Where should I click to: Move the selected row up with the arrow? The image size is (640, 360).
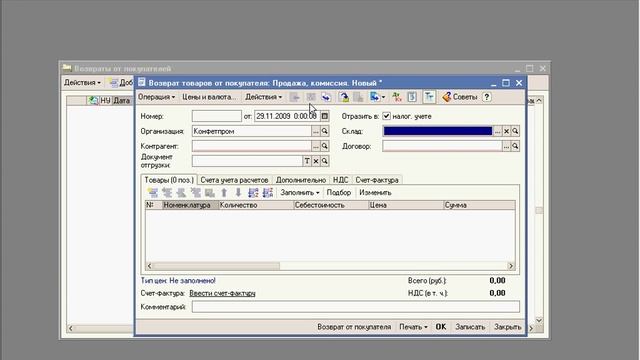pos(224,193)
